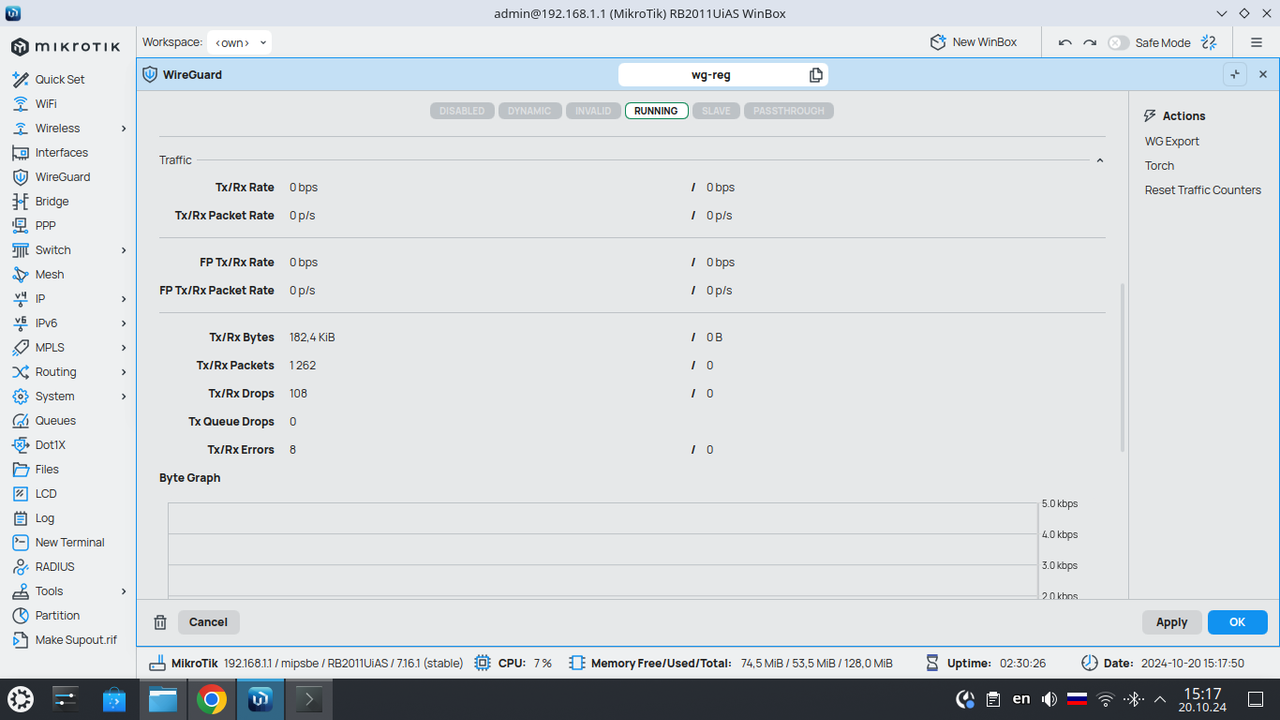Viewport: 1280px width, 720px height.
Task: Click the CPU chip status icon
Action: (x=483, y=663)
